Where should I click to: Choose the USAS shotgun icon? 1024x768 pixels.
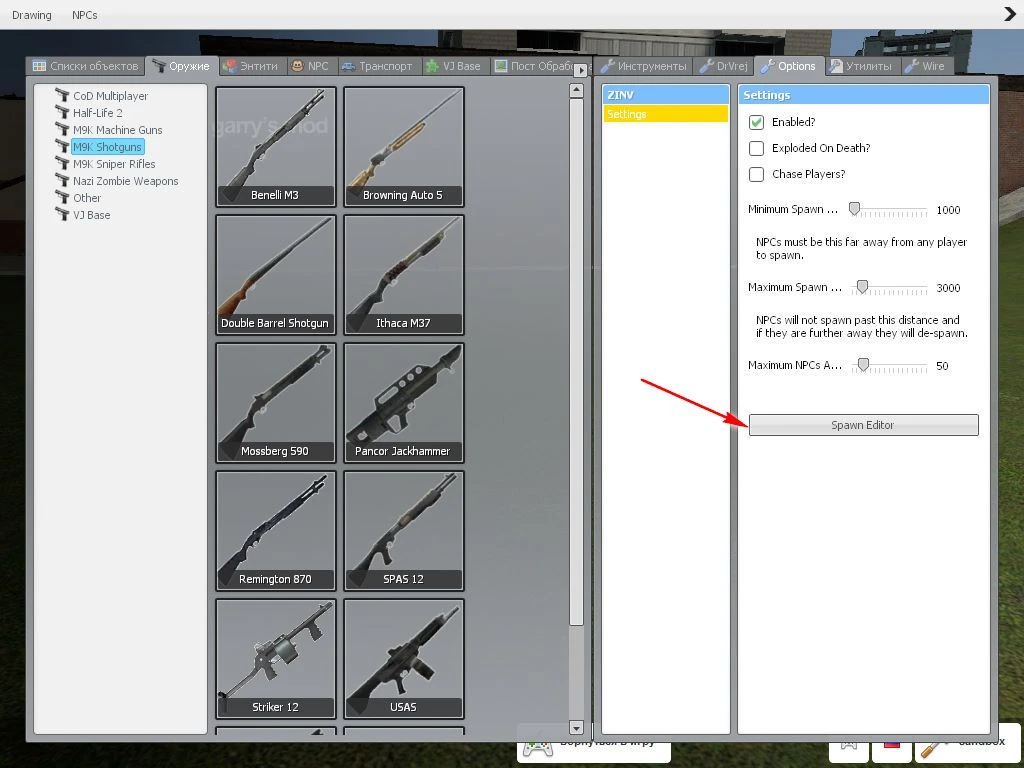tap(404, 659)
